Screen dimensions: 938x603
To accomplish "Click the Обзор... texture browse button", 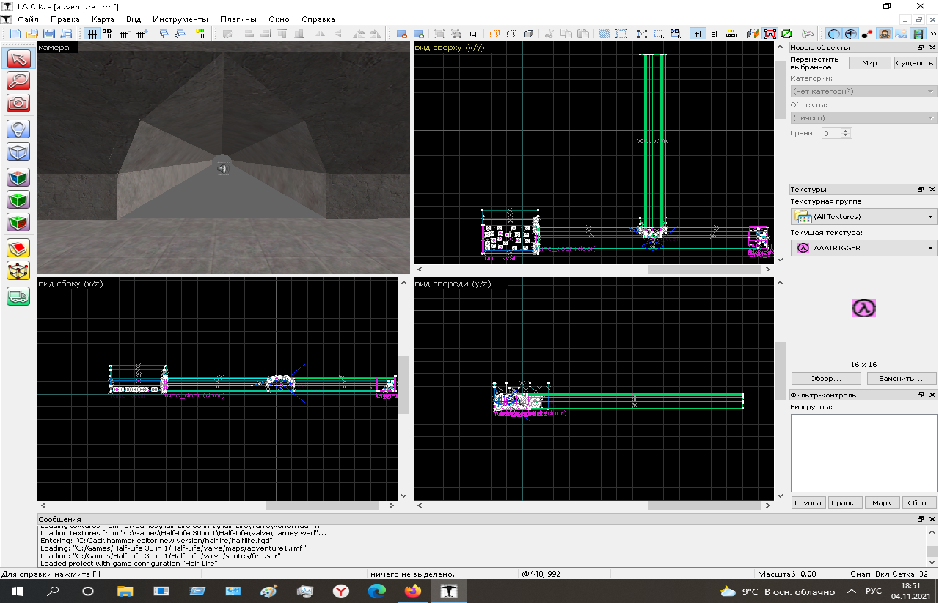I will click(x=826, y=379).
